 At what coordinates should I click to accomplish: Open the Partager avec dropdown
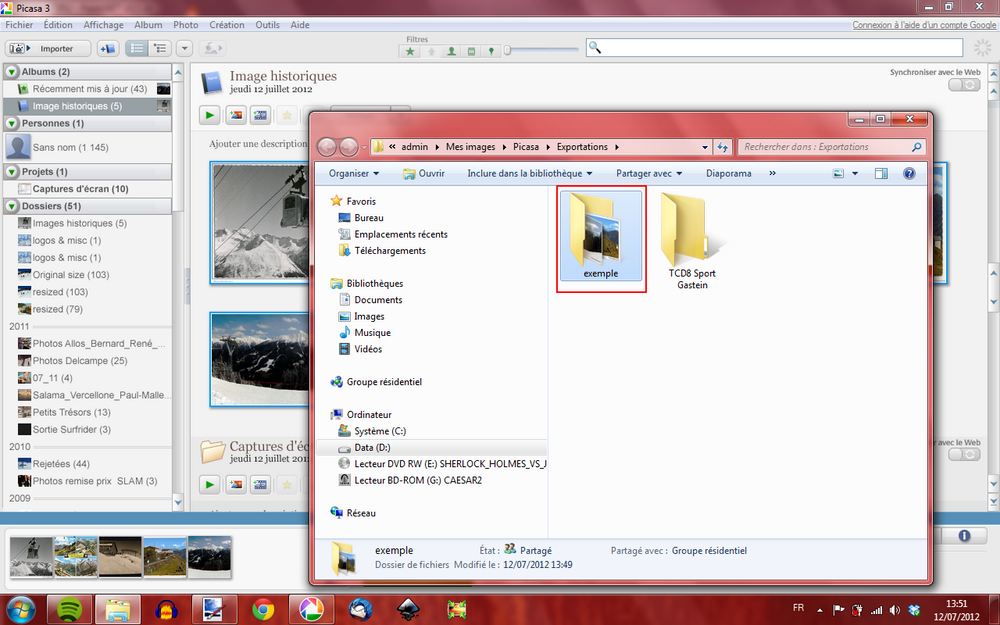click(x=649, y=173)
